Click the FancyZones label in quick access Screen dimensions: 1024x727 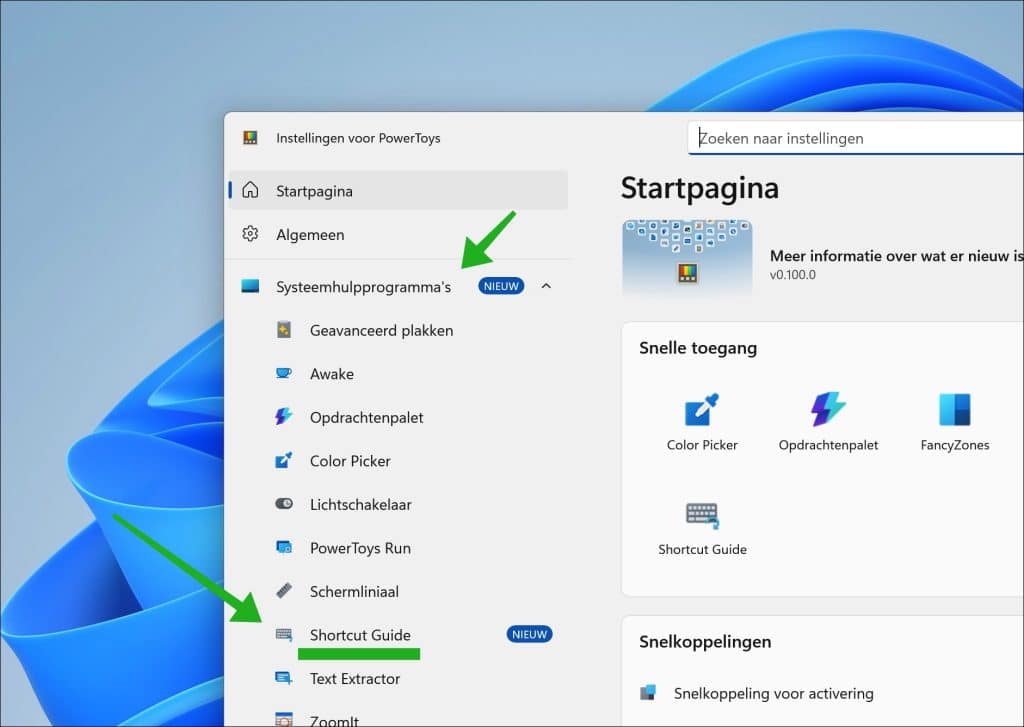[955, 445]
